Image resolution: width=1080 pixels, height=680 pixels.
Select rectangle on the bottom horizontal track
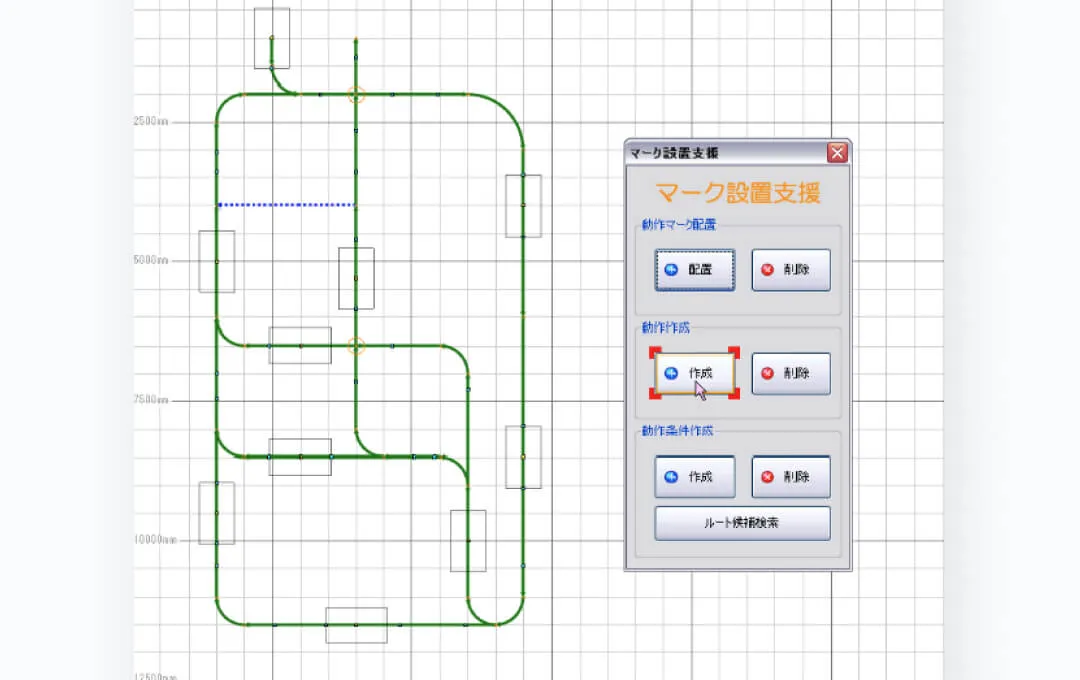356,625
